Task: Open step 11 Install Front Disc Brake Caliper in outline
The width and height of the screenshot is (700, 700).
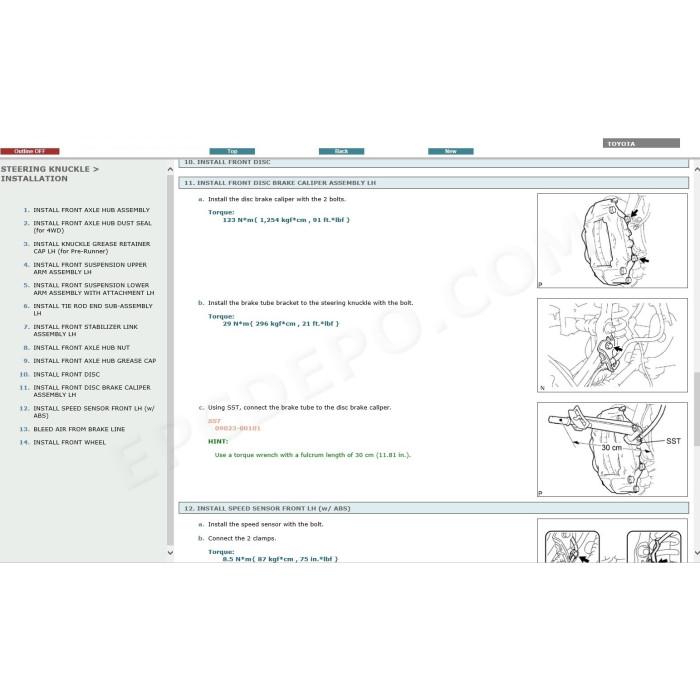Action: tap(92, 391)
